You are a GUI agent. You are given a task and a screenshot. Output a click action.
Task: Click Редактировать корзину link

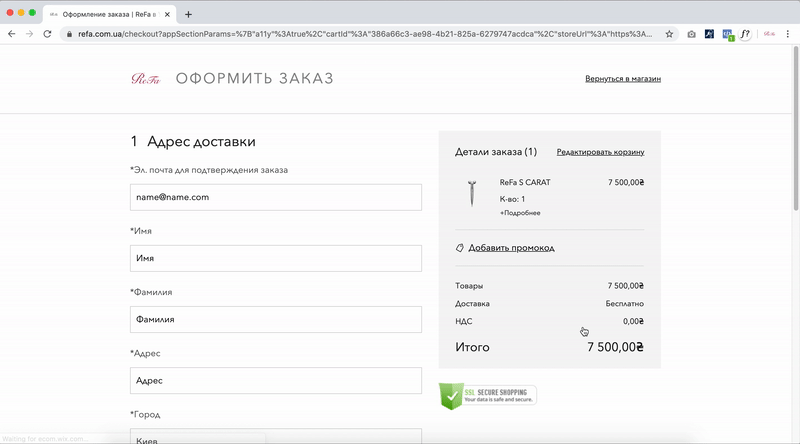[x=600, y=152]
